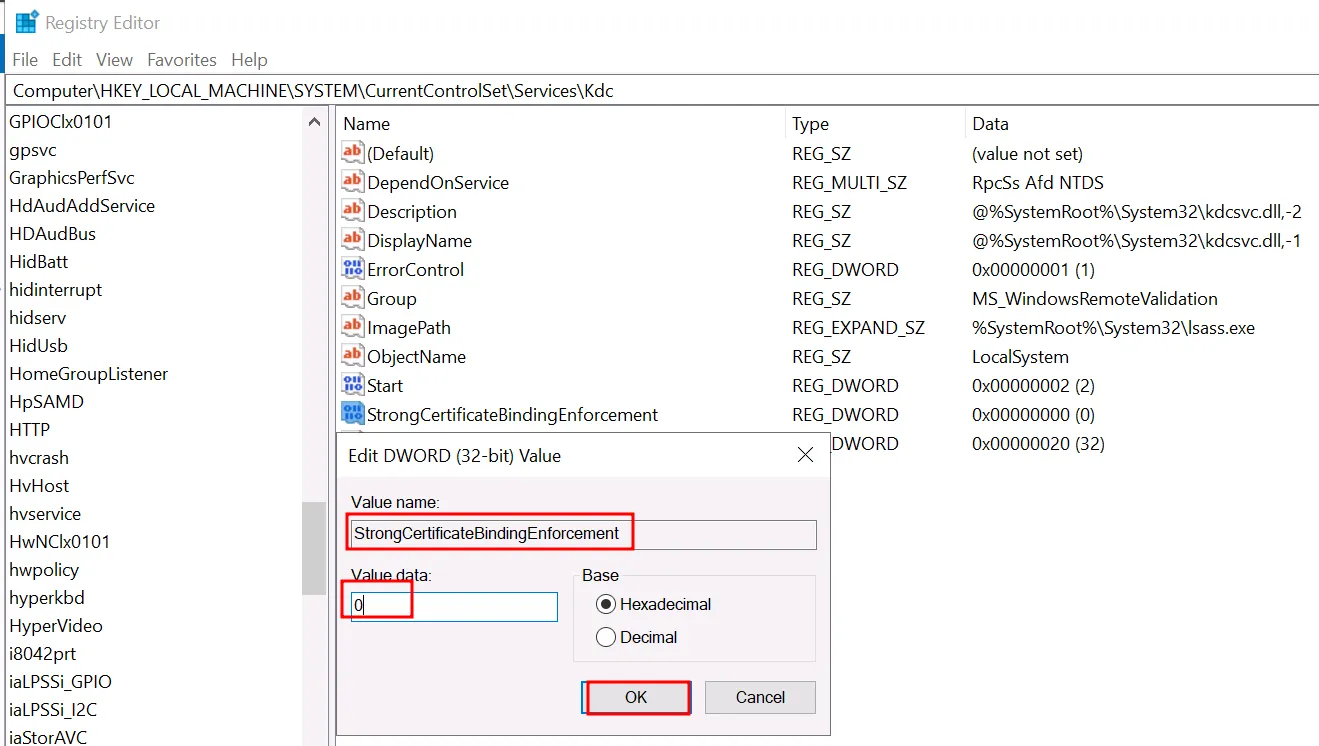Select the hvservice registry key
This screenshot has height=746, width=1319.
(45, 513)
